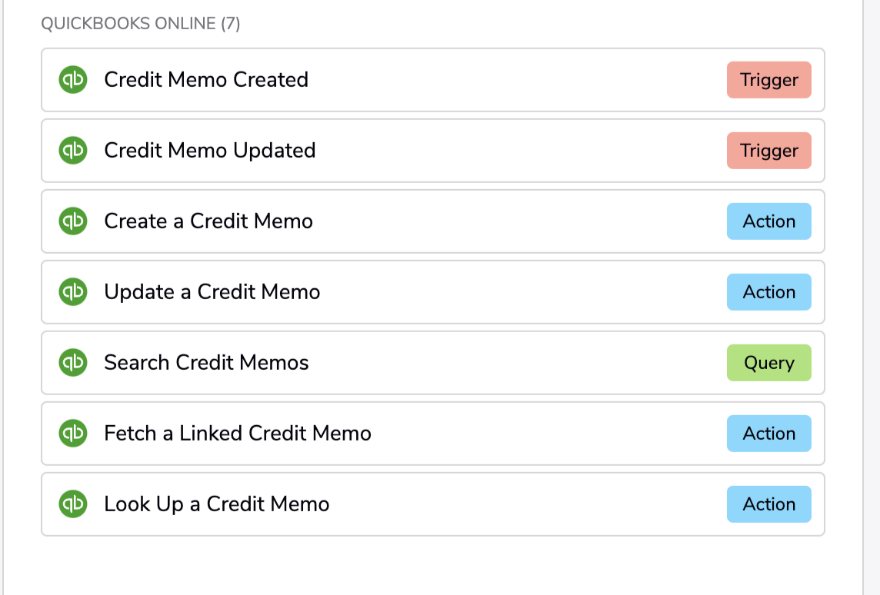
Task: Select the Credit Memo Created text
Action: [x=206, y=80]
